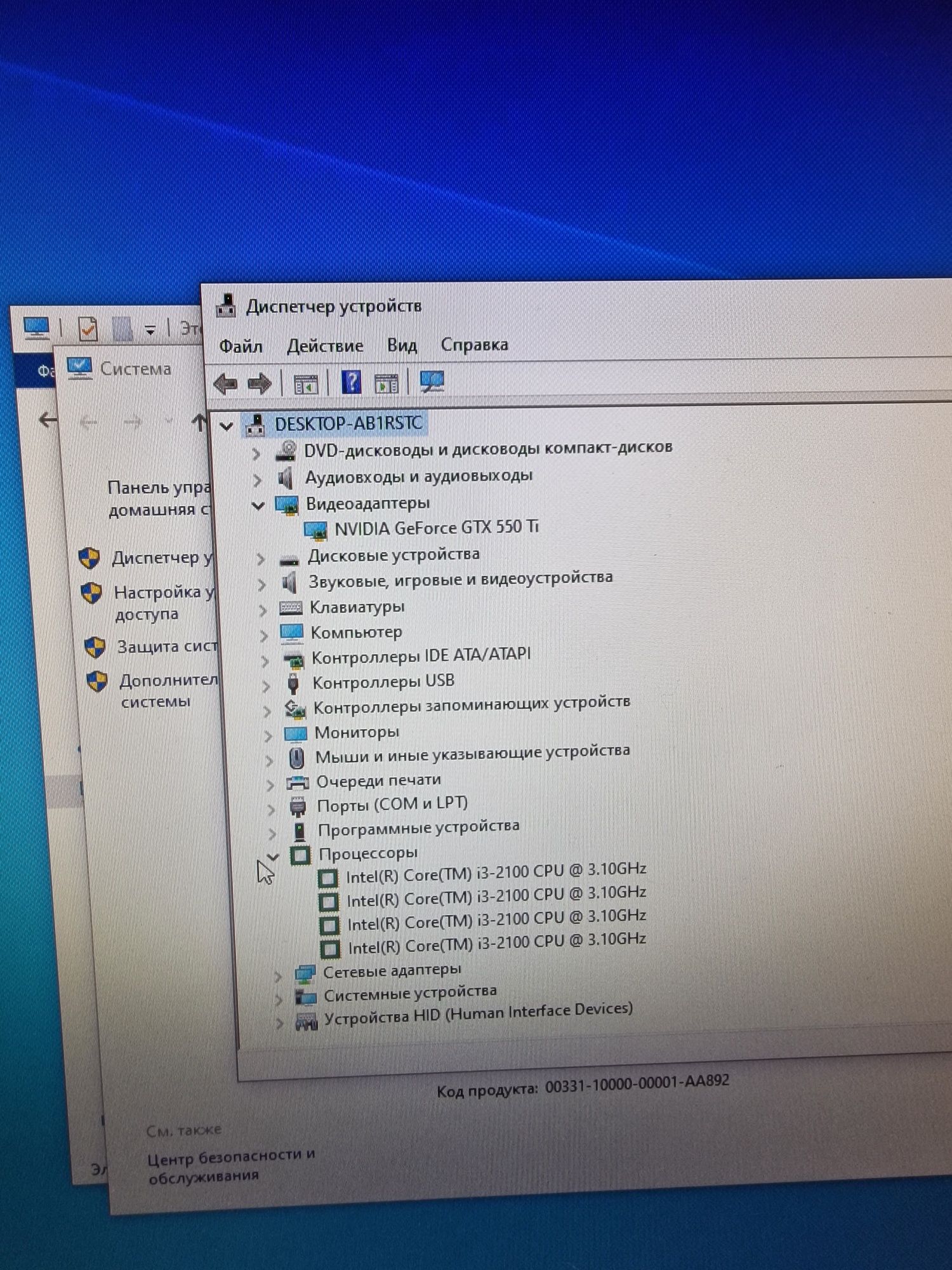Screen dimensions: 952x1270
Task: Open the Help (Справка) menu
Action: click(474, 344)
